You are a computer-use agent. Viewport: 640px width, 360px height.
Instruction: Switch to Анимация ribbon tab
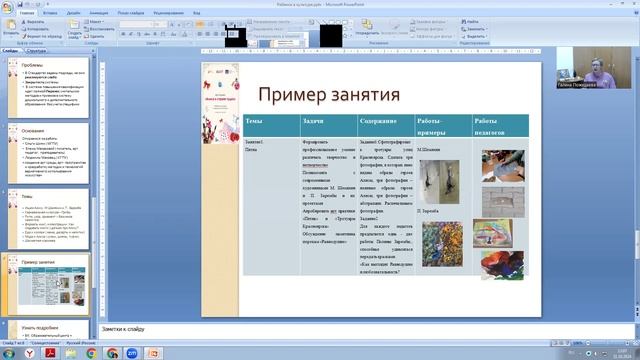click(99, 13)
